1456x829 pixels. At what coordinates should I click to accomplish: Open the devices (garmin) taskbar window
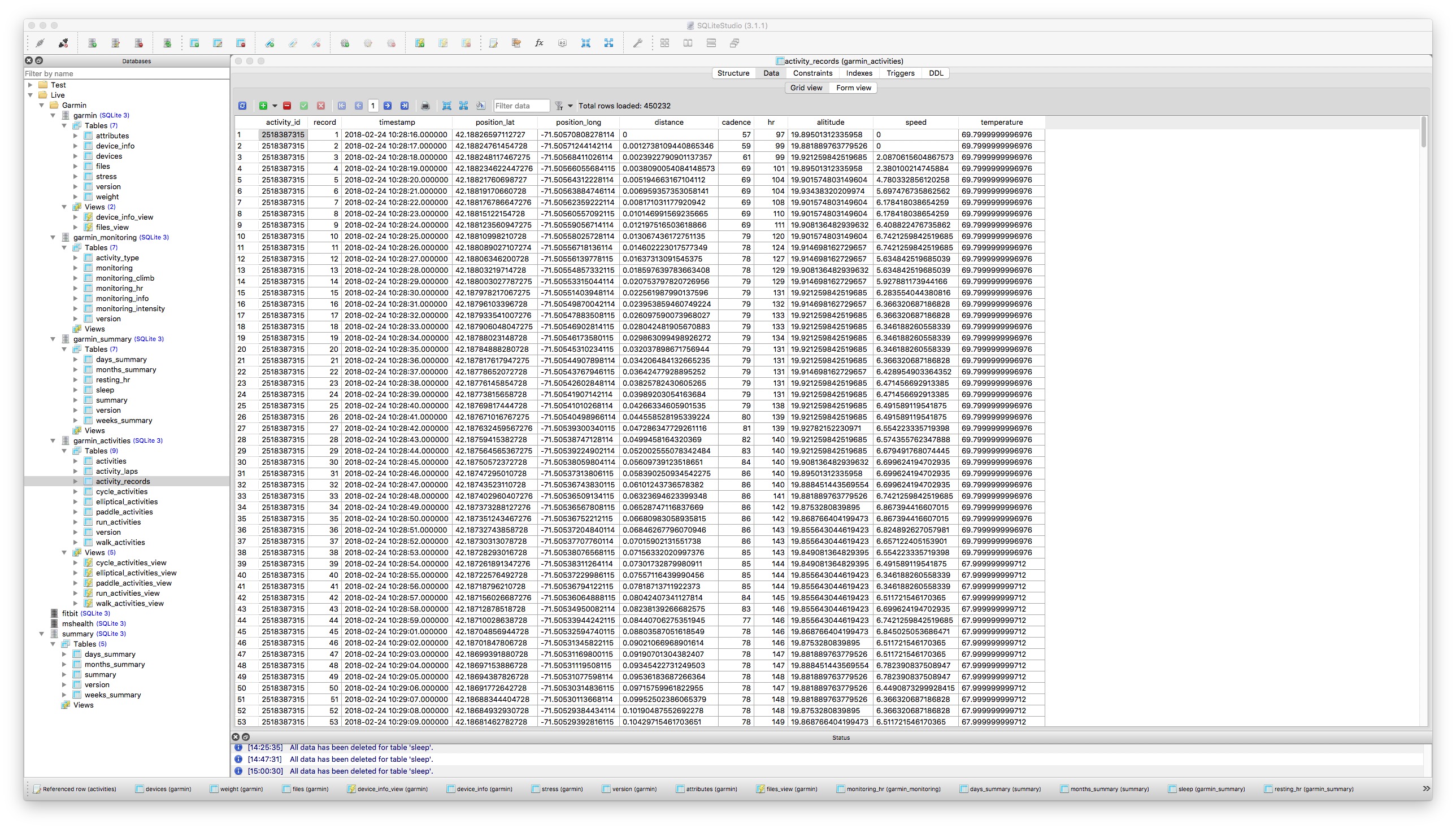point(163,789)
